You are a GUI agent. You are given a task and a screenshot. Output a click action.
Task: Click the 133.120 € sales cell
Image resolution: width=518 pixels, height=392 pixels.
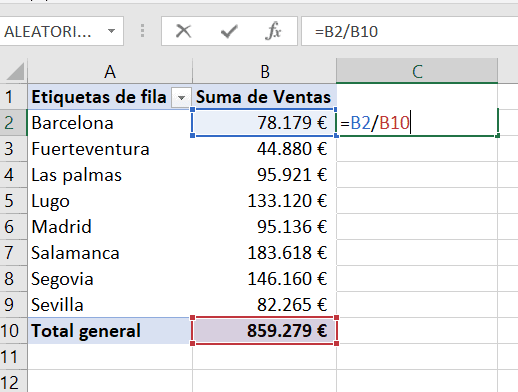[x=264, y=201]
